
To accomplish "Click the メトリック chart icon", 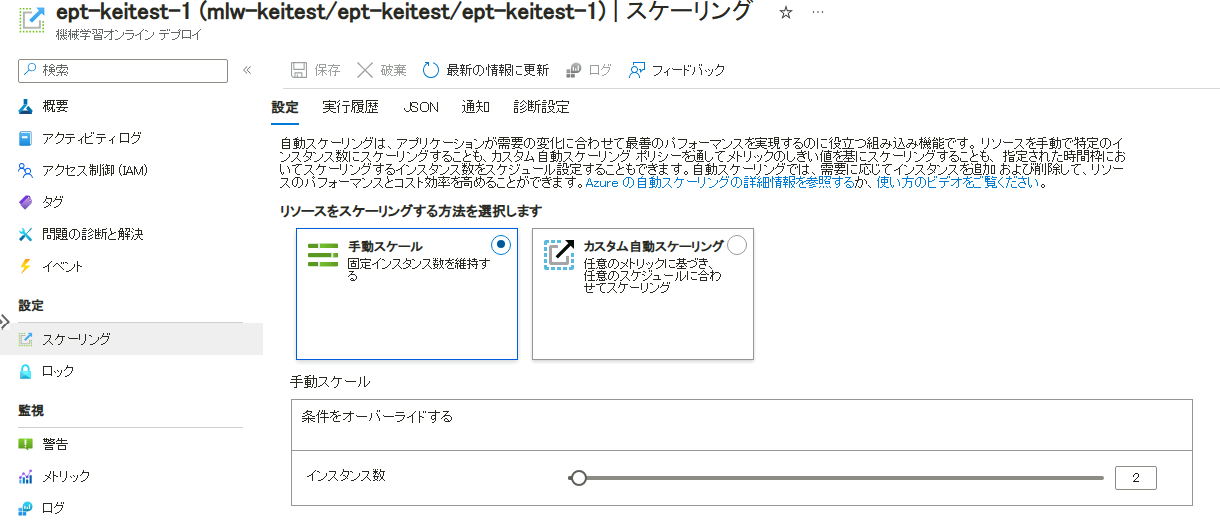I will pyautogui.click(x=27, y=476).
